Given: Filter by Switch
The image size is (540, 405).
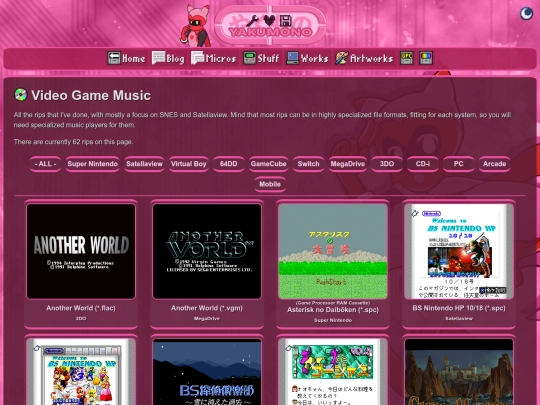Looking at the screenshot, I should coord(309,164).
